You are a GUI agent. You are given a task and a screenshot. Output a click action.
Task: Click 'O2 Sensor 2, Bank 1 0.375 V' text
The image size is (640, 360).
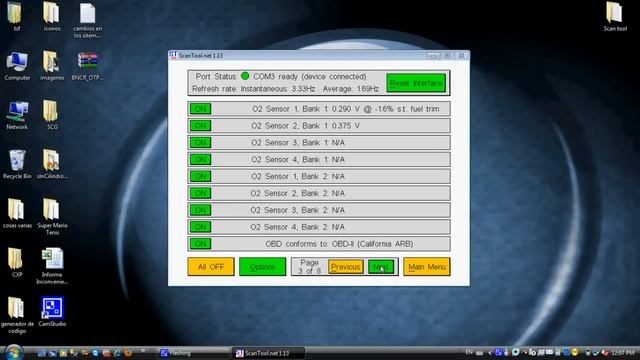(305, 126)
